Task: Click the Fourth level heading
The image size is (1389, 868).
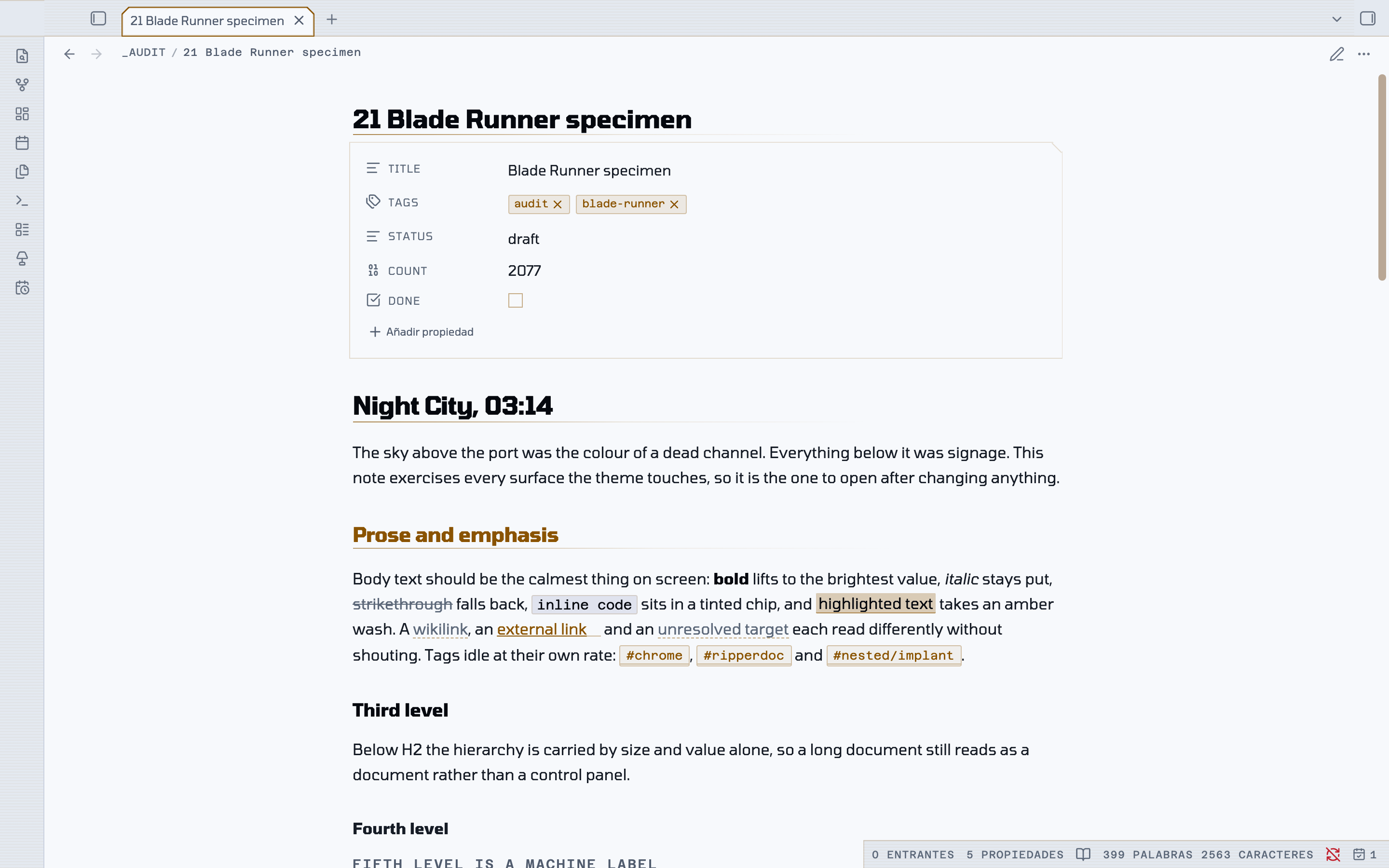Action: coord(400,829)
